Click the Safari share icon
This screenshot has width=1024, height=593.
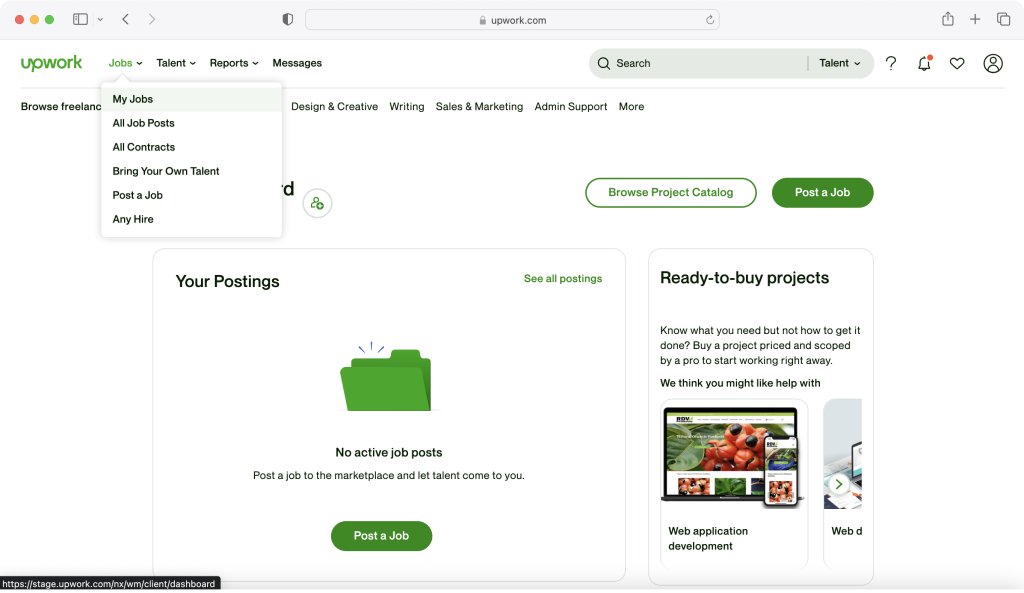pyautogui.click(x=947, y=19)
